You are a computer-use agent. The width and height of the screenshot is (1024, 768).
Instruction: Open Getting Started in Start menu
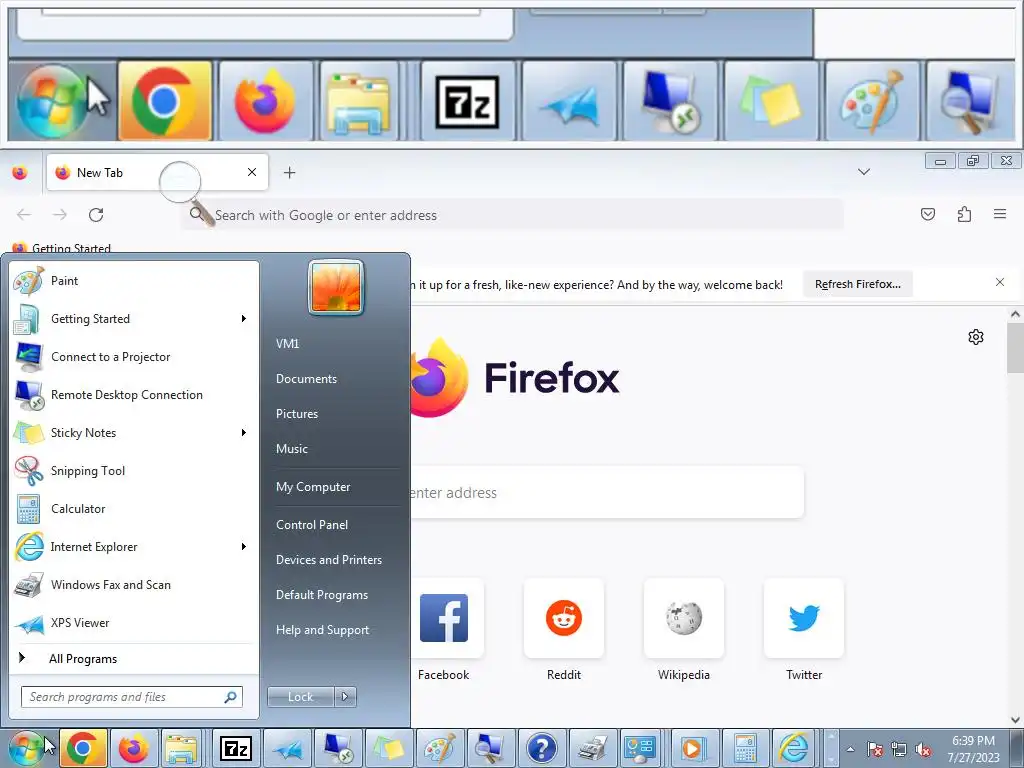(134, 319)
